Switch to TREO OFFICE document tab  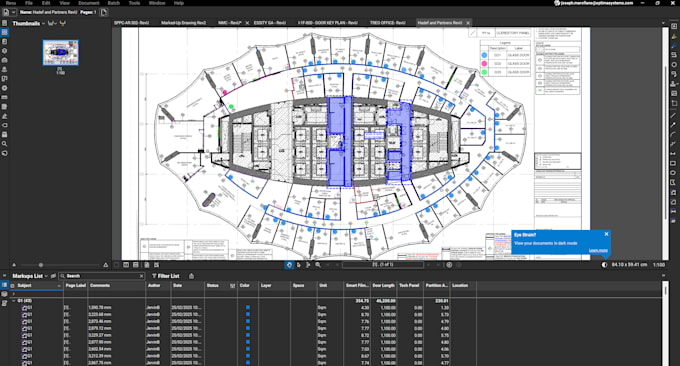pyautogui.click(x=388, y=23)
